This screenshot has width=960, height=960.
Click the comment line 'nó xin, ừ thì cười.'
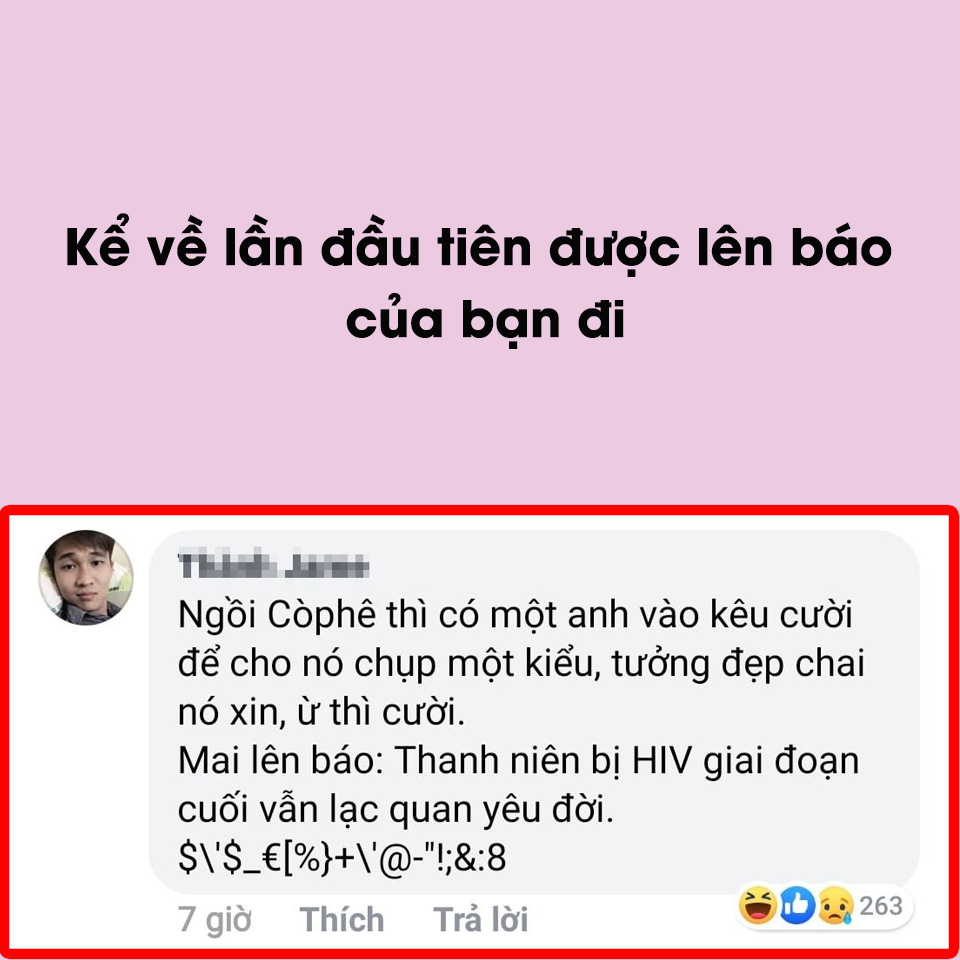click(x=321, y=712)
